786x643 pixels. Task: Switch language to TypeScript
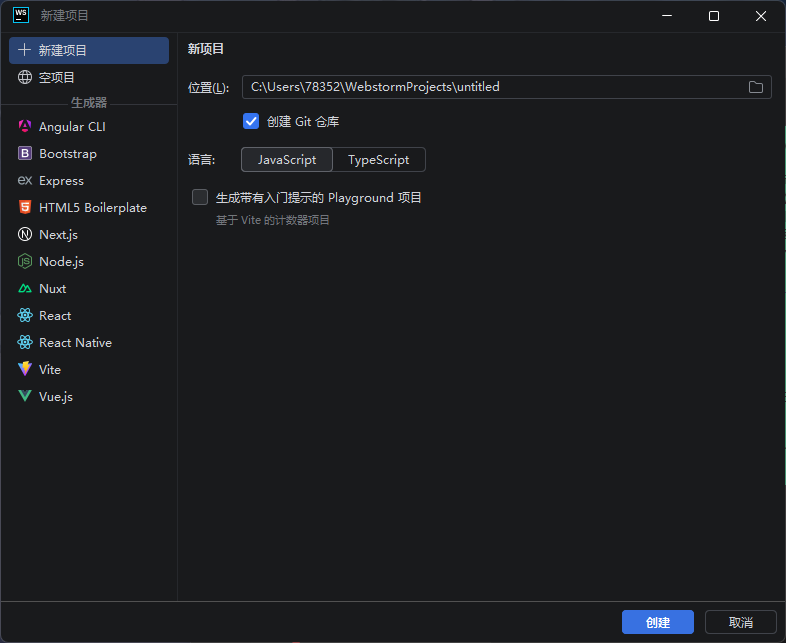[378, 159]
